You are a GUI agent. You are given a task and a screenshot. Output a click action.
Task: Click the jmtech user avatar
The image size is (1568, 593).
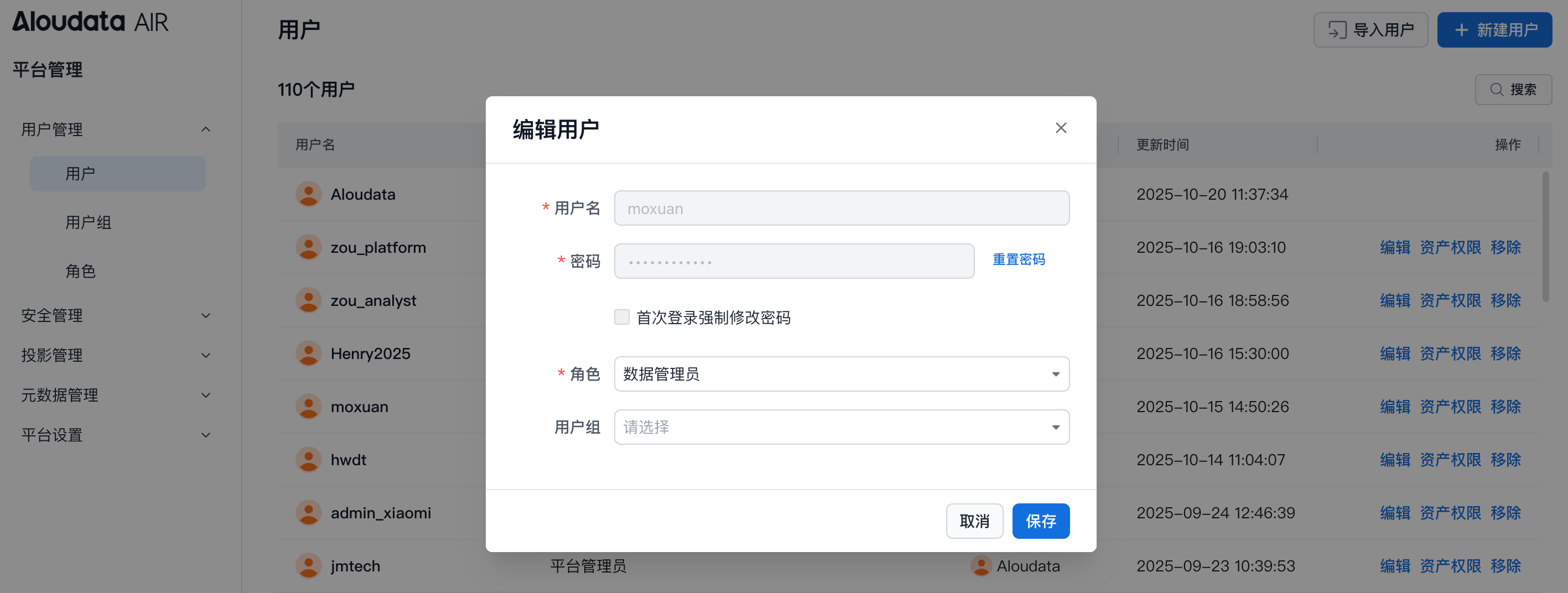pos(309,565)
